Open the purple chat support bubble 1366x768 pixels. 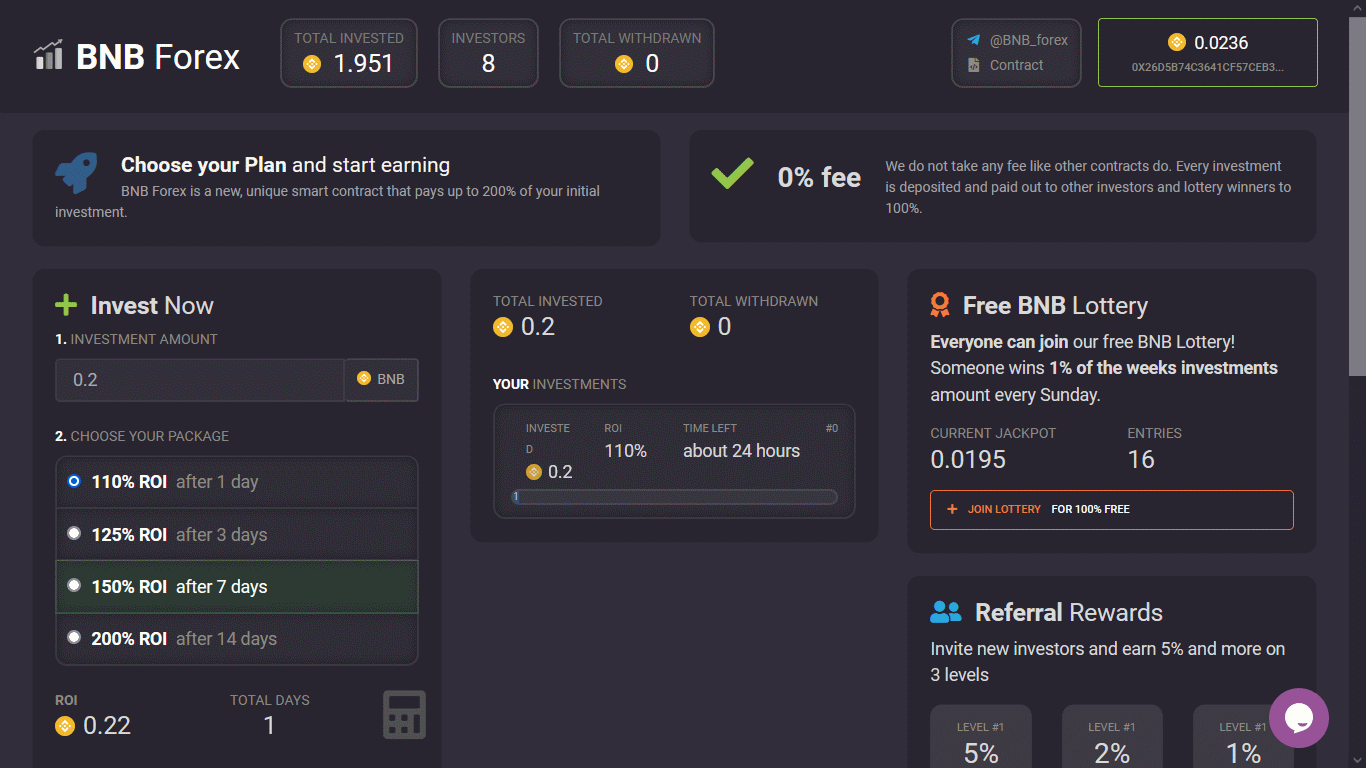click(1299, 718)
